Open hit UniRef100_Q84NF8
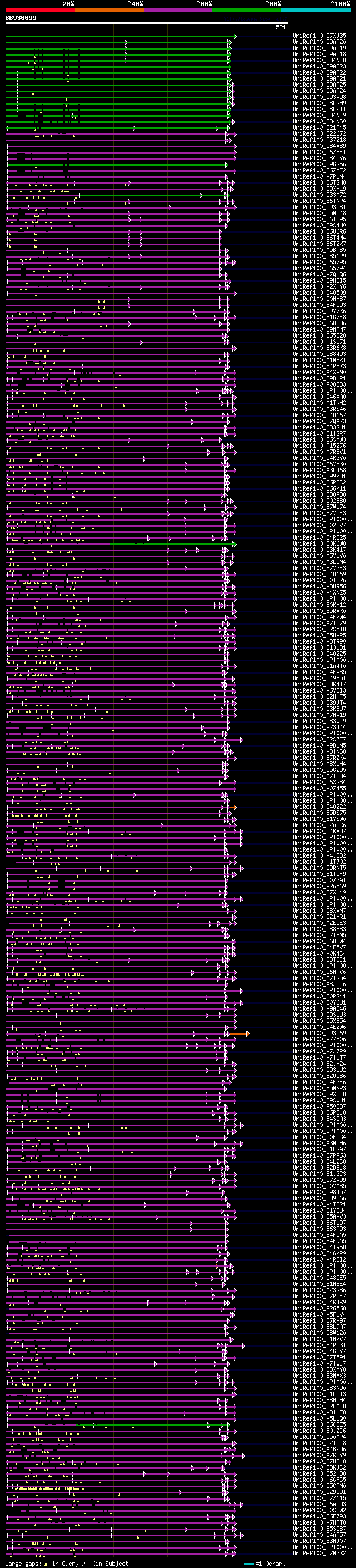 (x=319, y=60)
